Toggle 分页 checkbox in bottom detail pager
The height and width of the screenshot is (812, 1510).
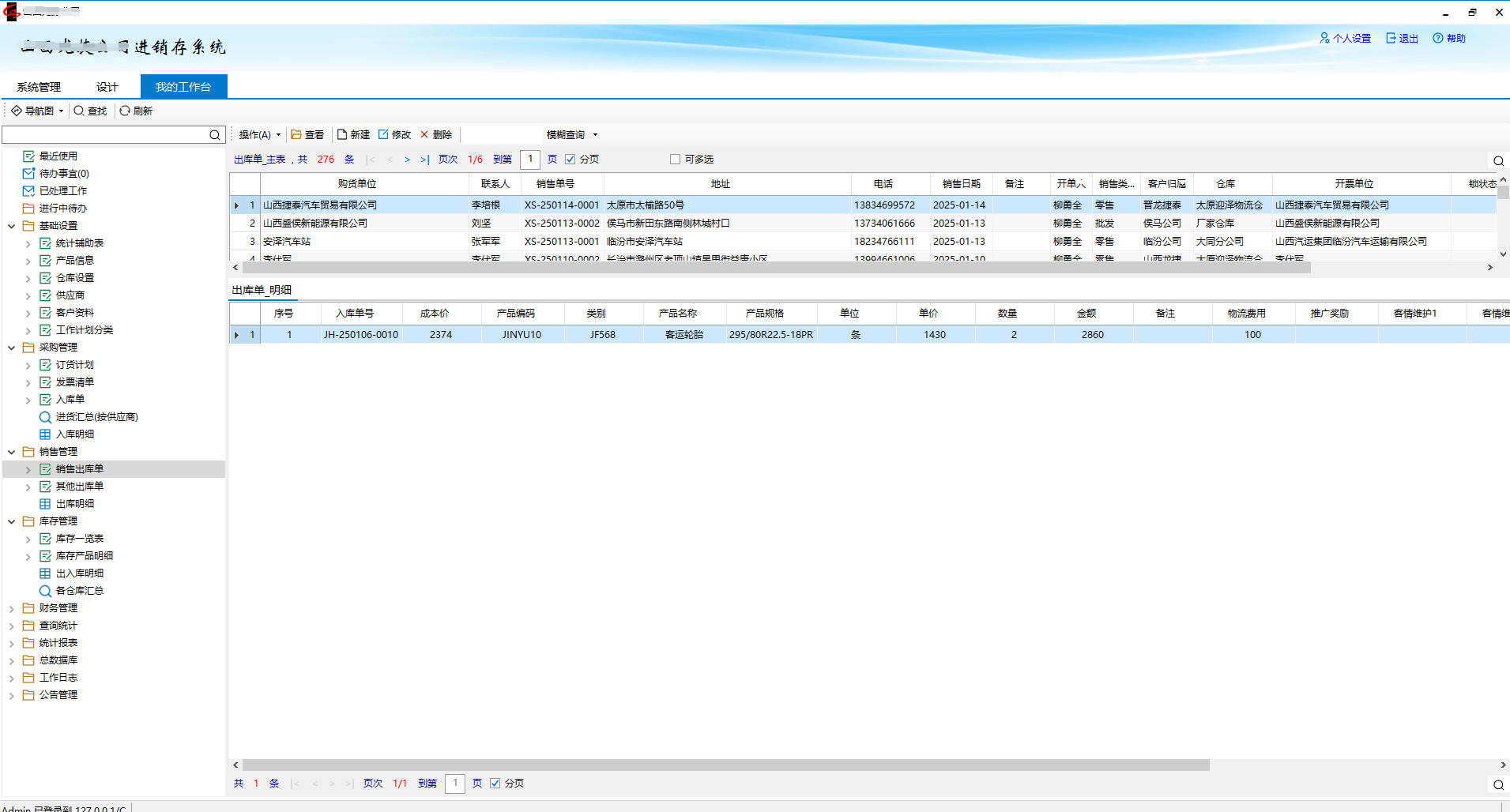(x=495, y=783)
